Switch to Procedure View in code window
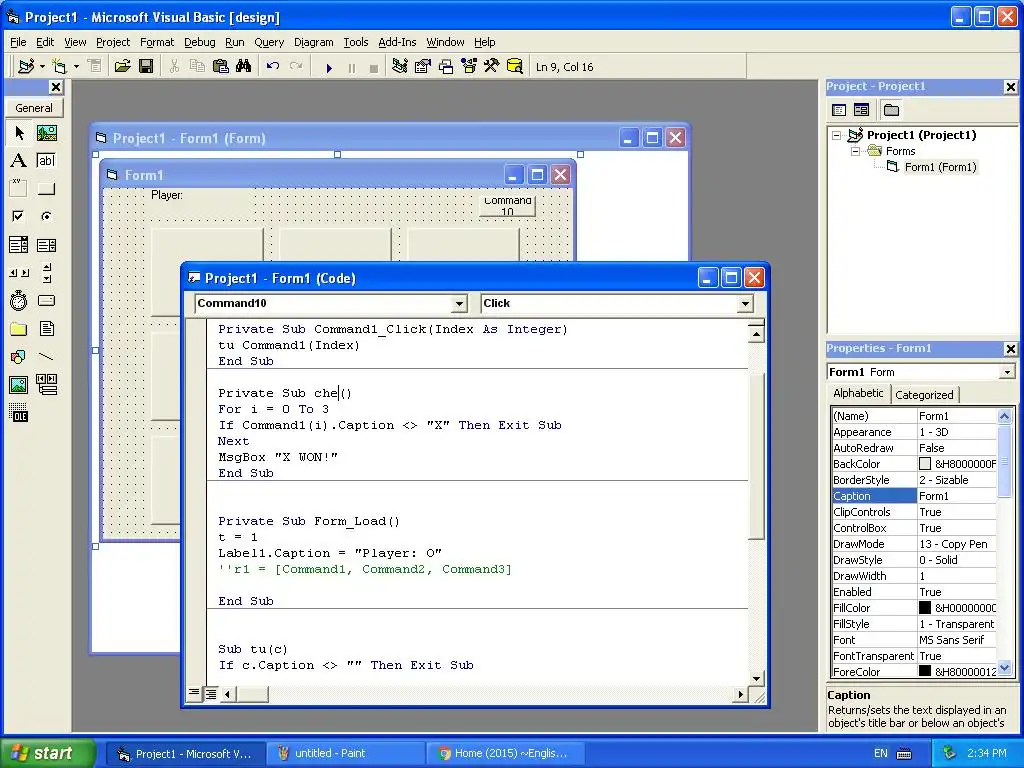The image size is (1024, 768). coord(194,693)
